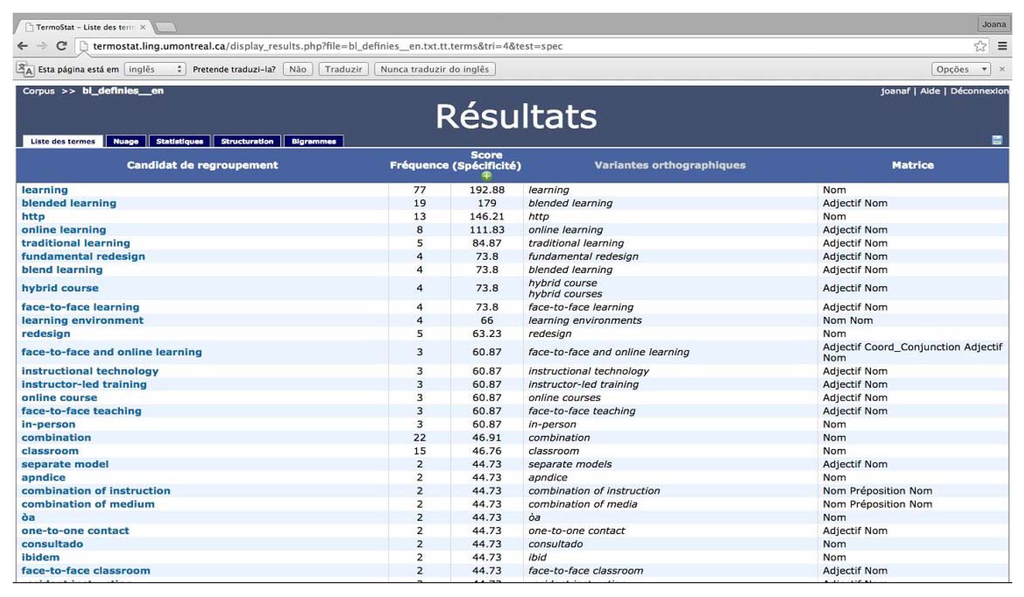Click the Fréquence column header

pyautogui.click(x=419, y=165)
